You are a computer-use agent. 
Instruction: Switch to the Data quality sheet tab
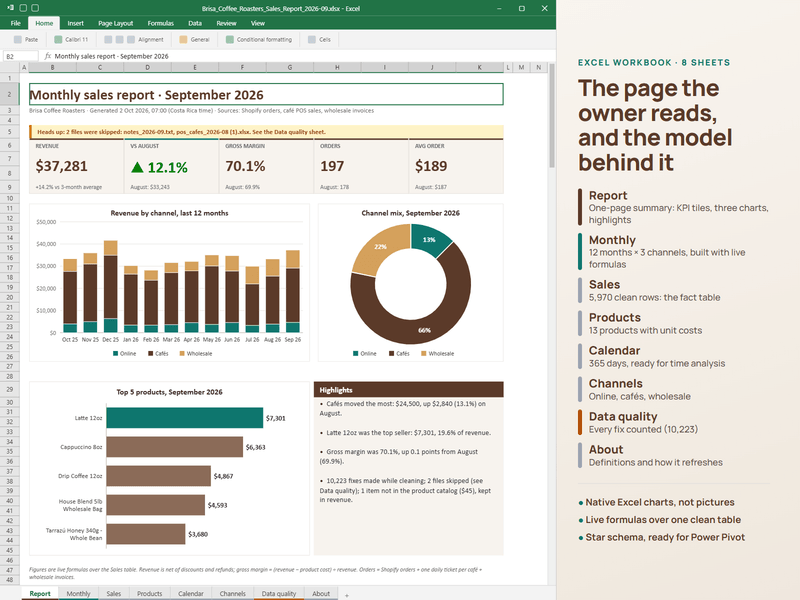pos(279,593)
